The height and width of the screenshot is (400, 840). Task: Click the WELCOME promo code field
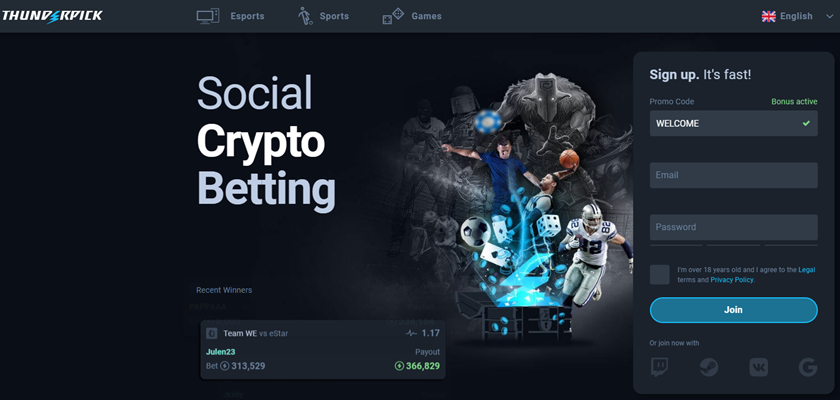coord(733,123)
